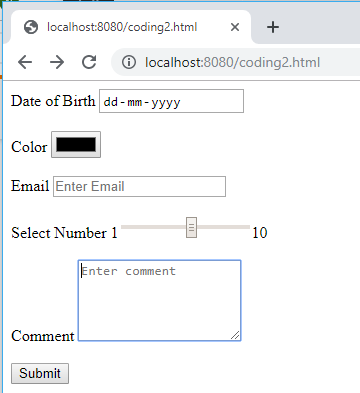Open the black Color picker swatch
The image size is (360, 393).
point(76,144)
